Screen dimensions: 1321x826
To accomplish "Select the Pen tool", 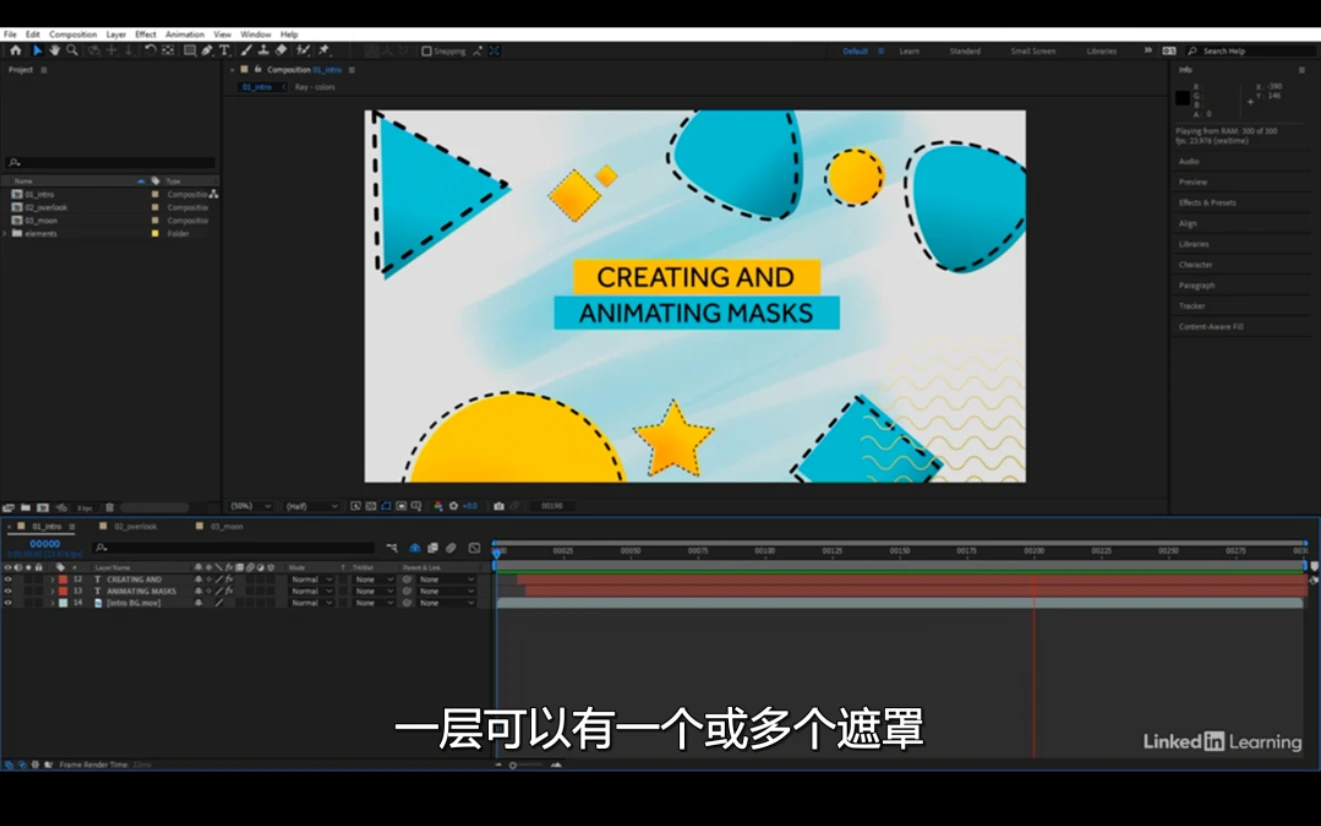I will coord(207,51).
